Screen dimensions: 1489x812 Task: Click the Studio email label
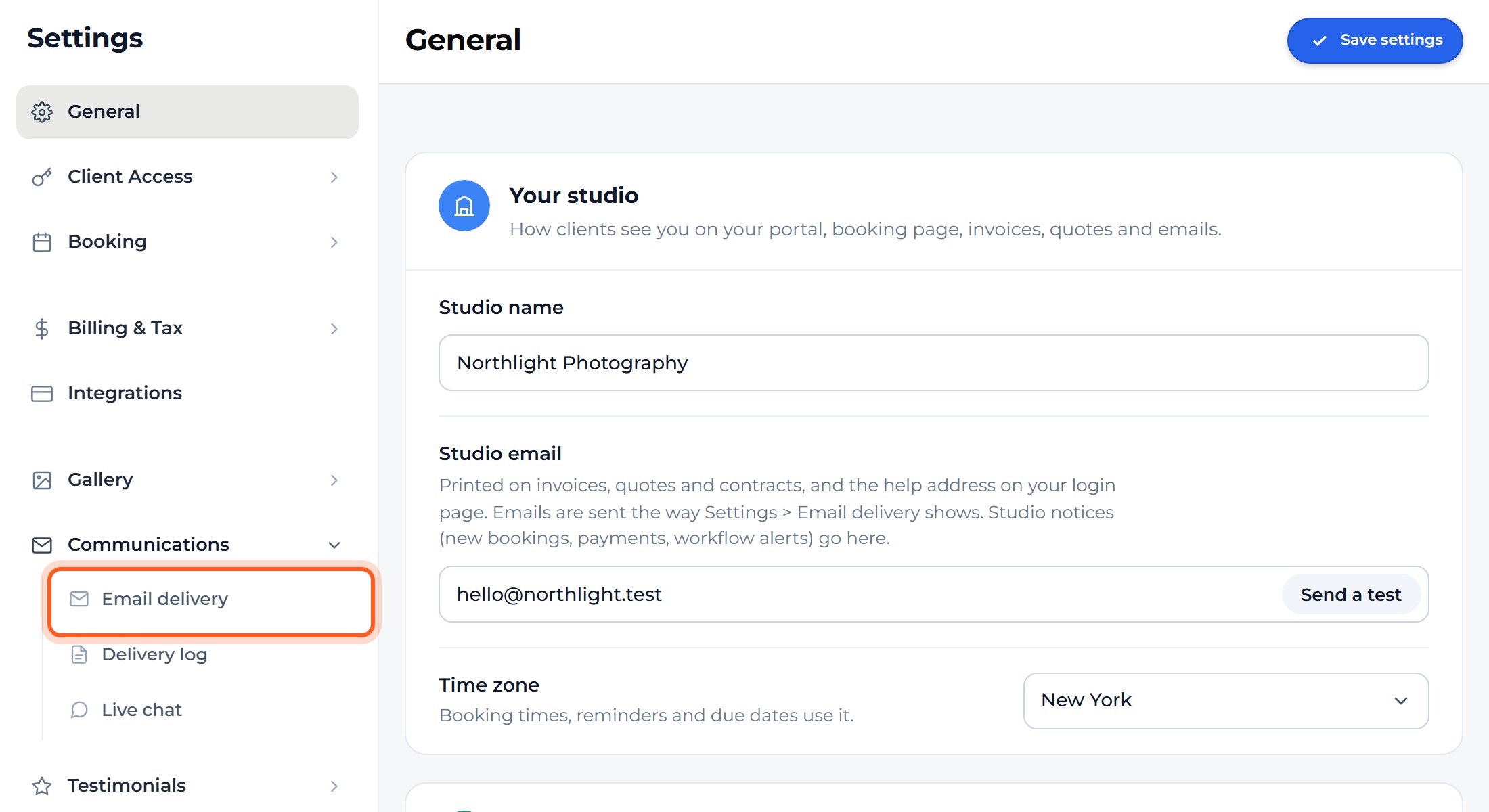pos(500,453)
